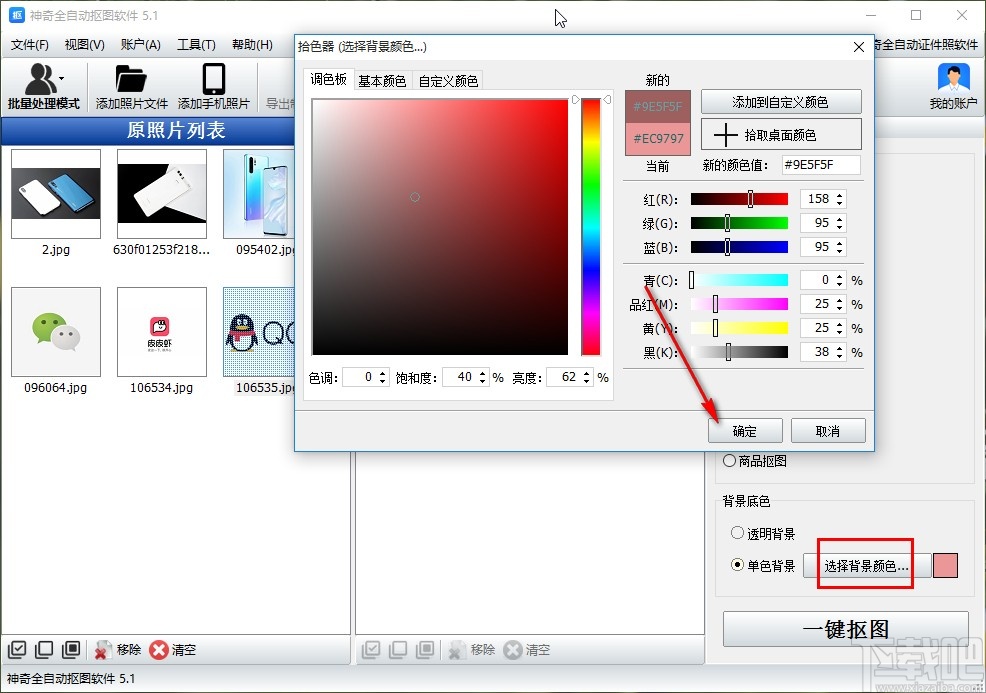Open 我的账户 account icon

[x=954, y=79]
